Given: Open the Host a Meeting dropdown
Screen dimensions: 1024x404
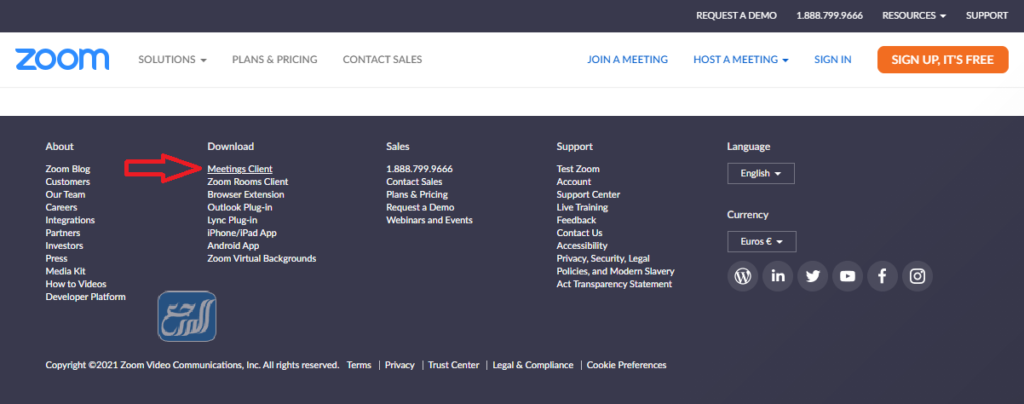Looking at the screenshot, I should coord(740,60).
